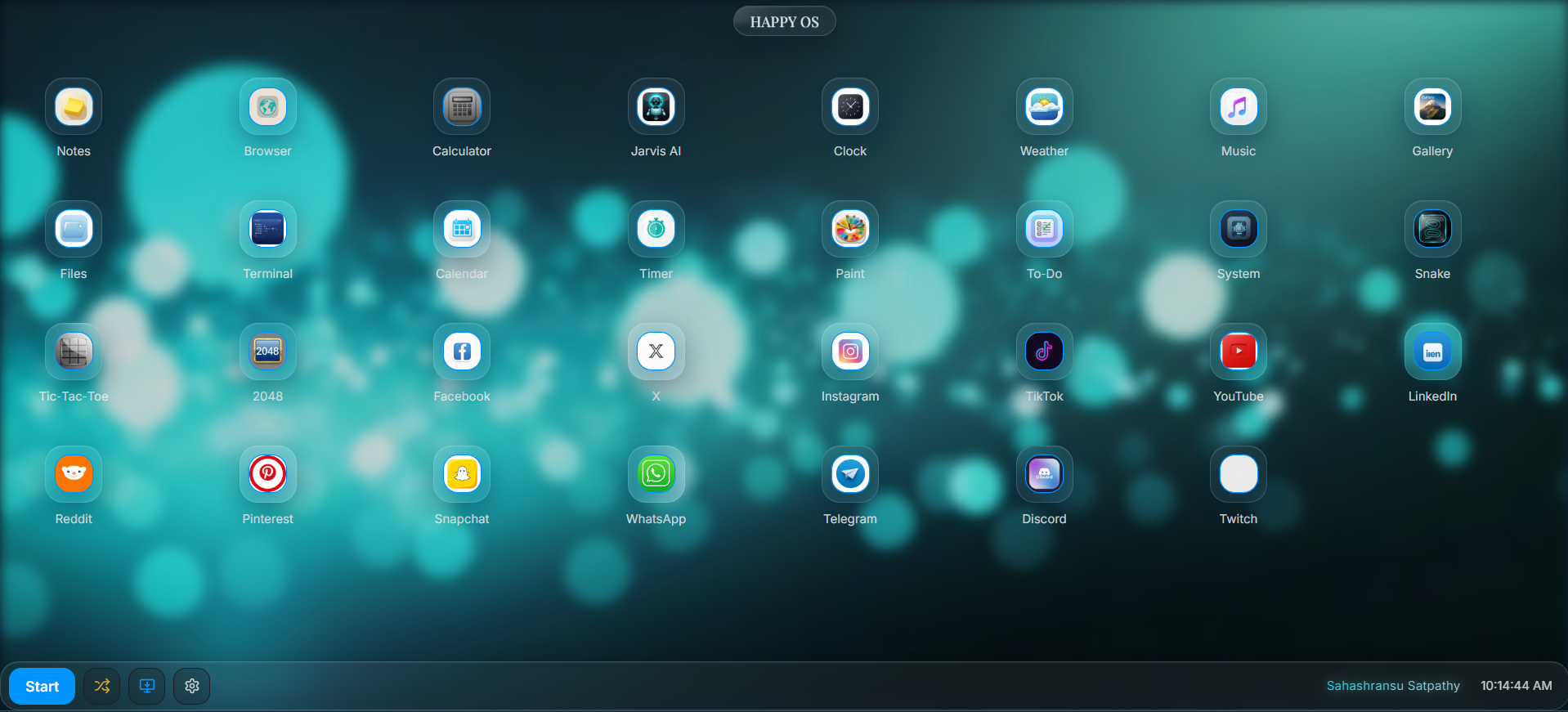This screenshot has height=712, width=1568.
Task: Open the Reddit app
Action: point(74,475)
